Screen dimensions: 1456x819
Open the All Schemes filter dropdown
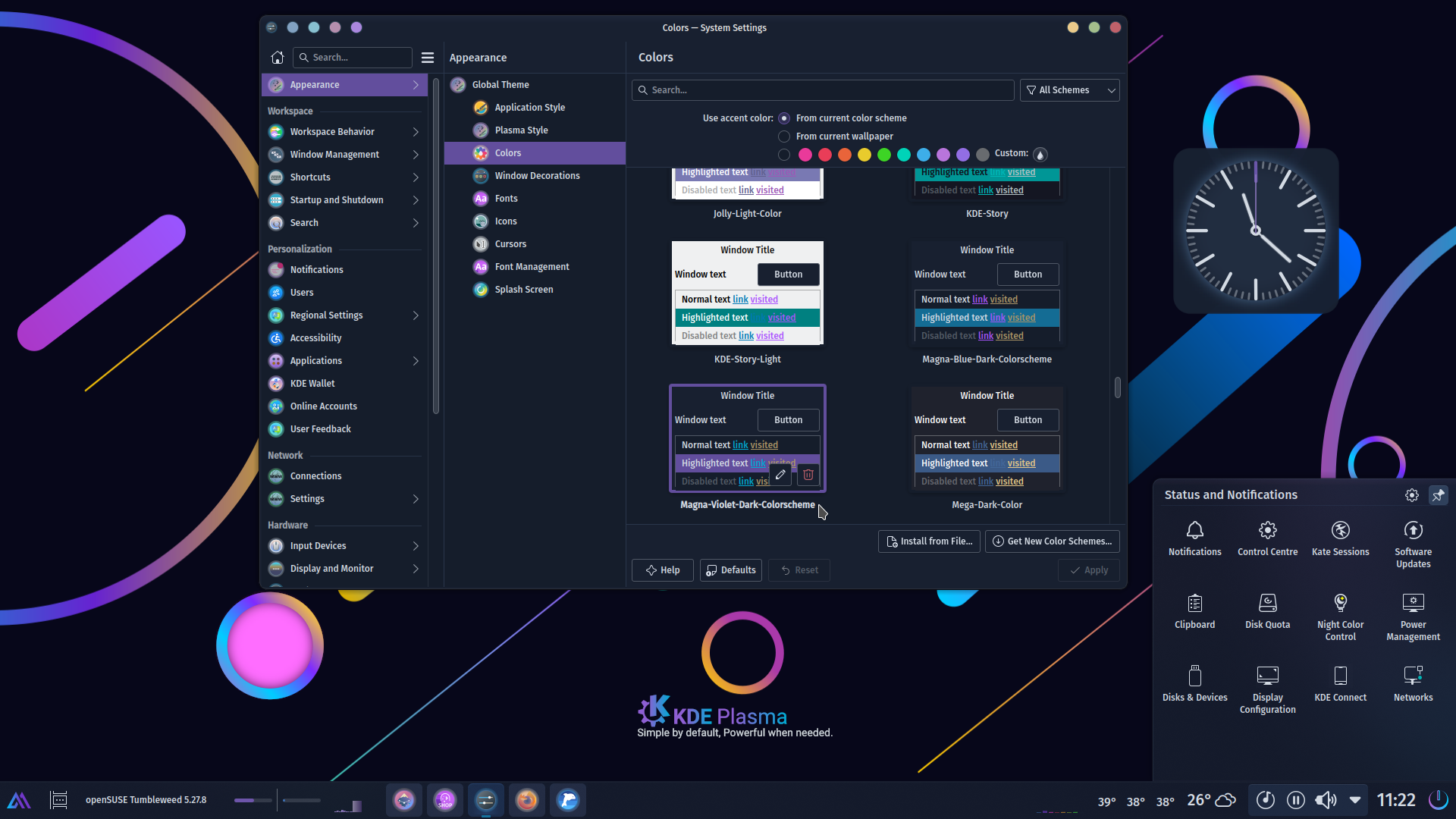[1069, 90]
